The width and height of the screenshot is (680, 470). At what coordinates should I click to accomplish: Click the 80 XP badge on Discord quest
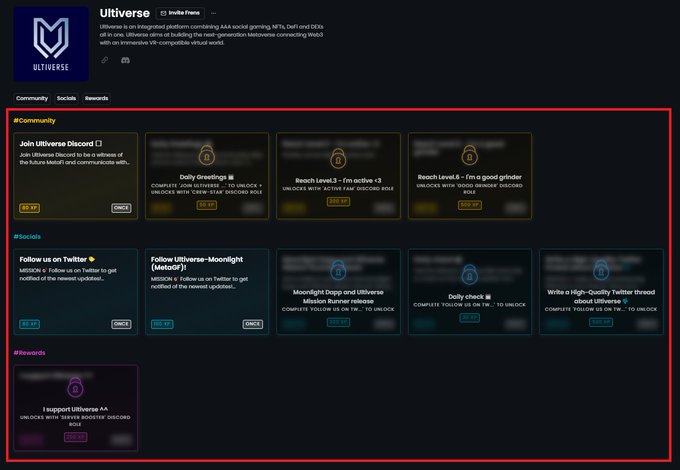point(29,208)
